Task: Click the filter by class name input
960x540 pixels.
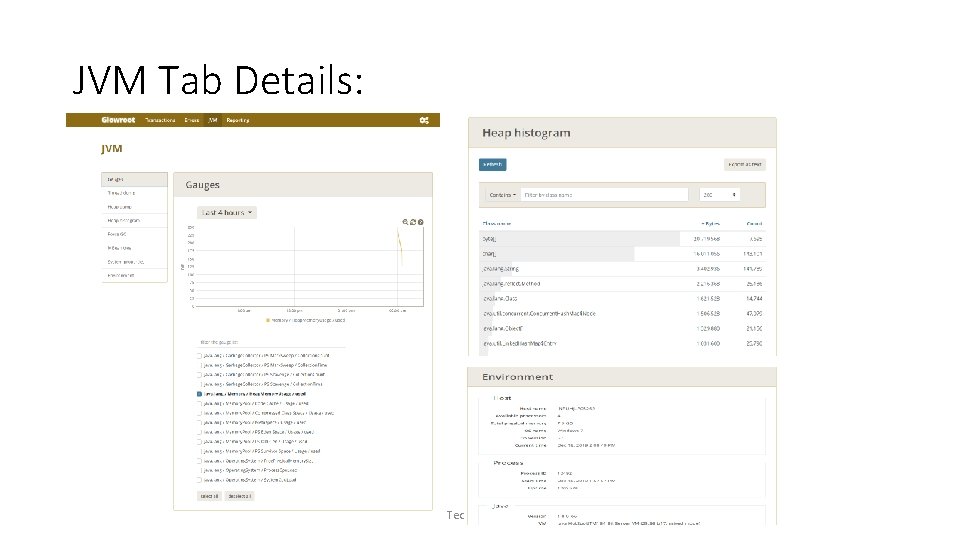Action: coord(604,195)
